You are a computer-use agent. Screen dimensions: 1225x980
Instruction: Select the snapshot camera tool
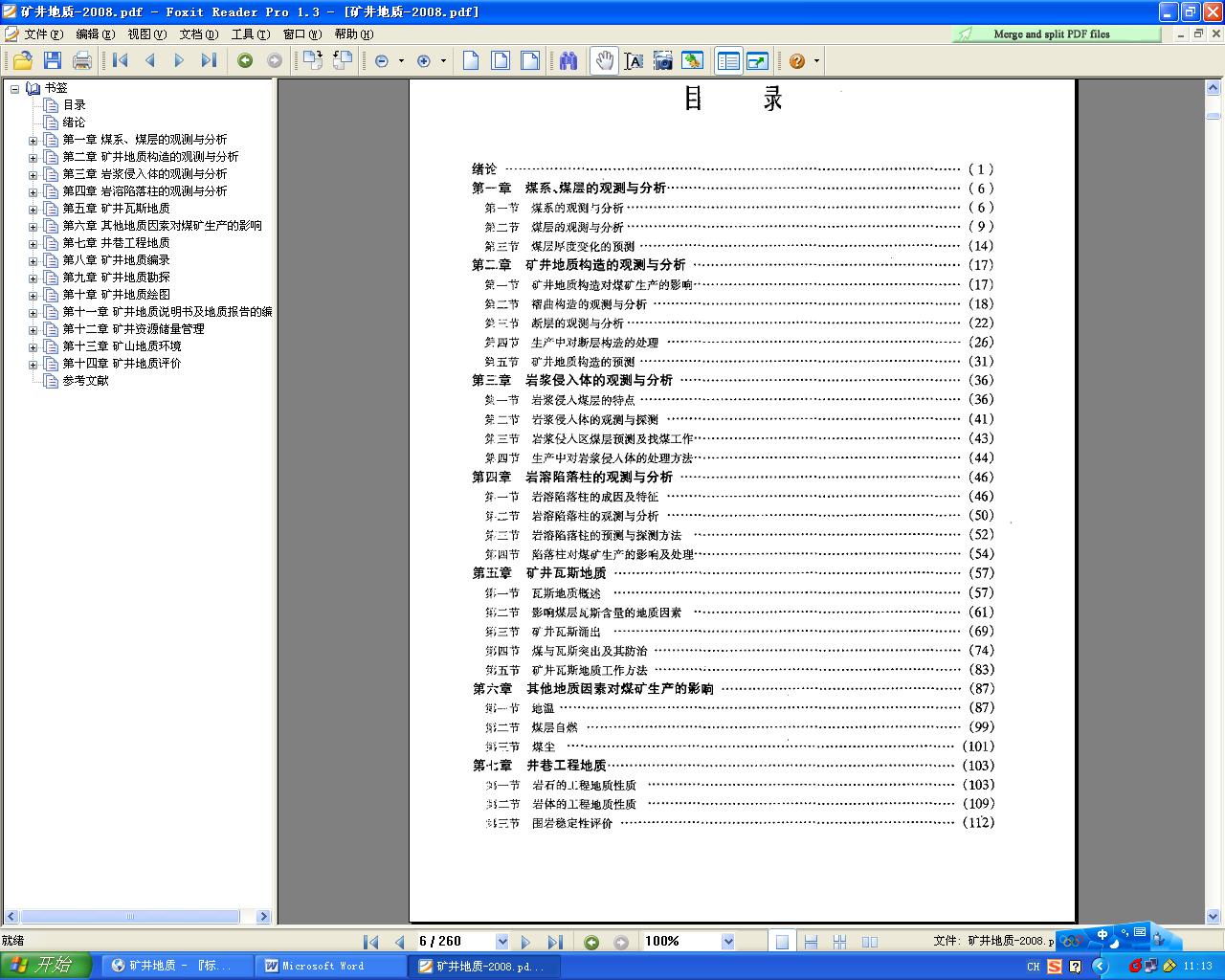tap(663, 60)
